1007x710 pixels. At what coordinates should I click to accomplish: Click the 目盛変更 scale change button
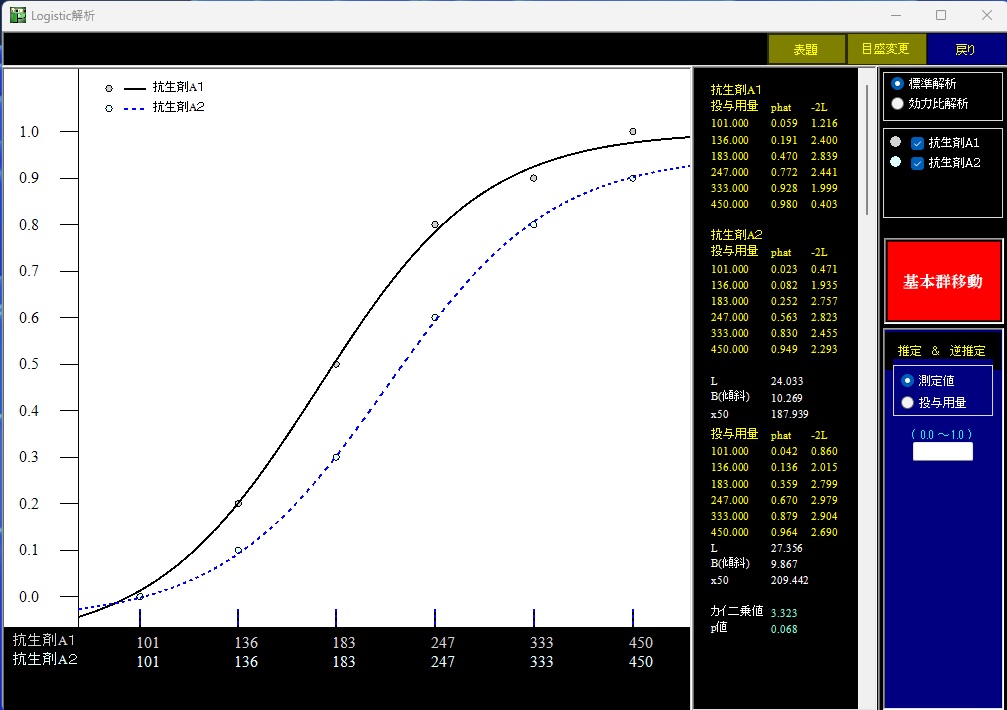885,49
